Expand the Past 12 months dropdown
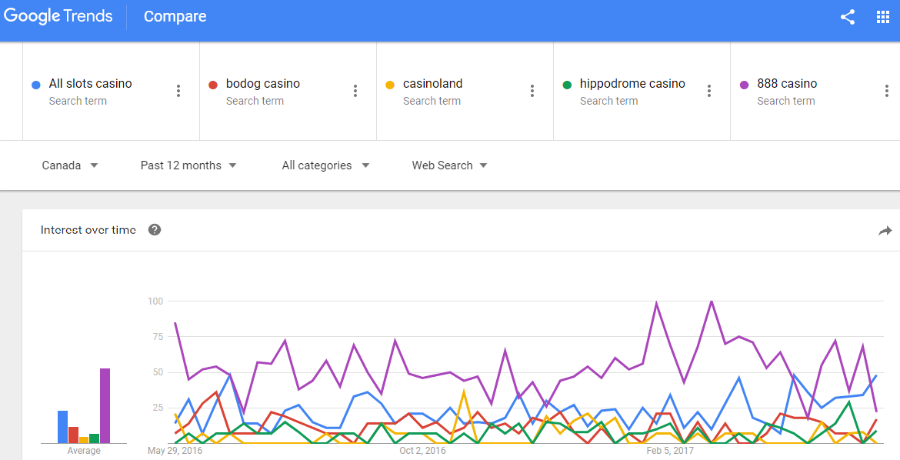The height and width of the screenshot is (460, 900). tap(189, 165)
